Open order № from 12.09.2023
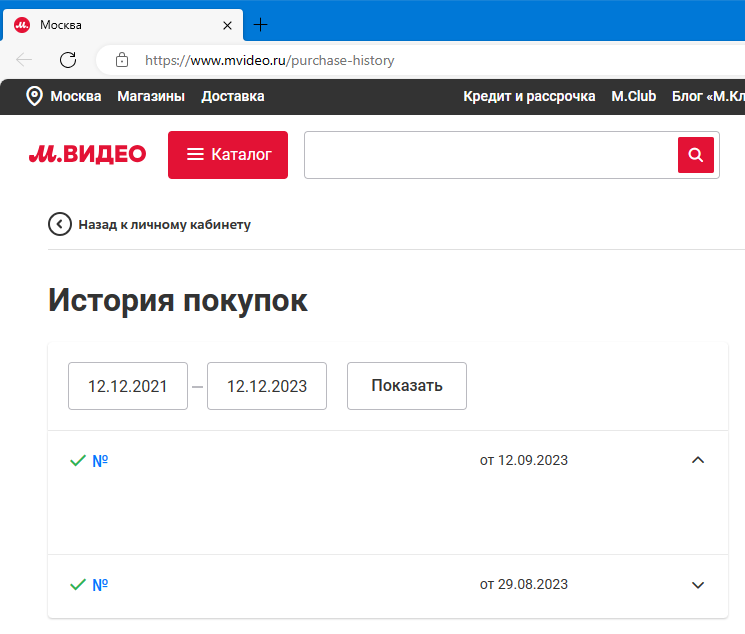 [x=100, y=461]
